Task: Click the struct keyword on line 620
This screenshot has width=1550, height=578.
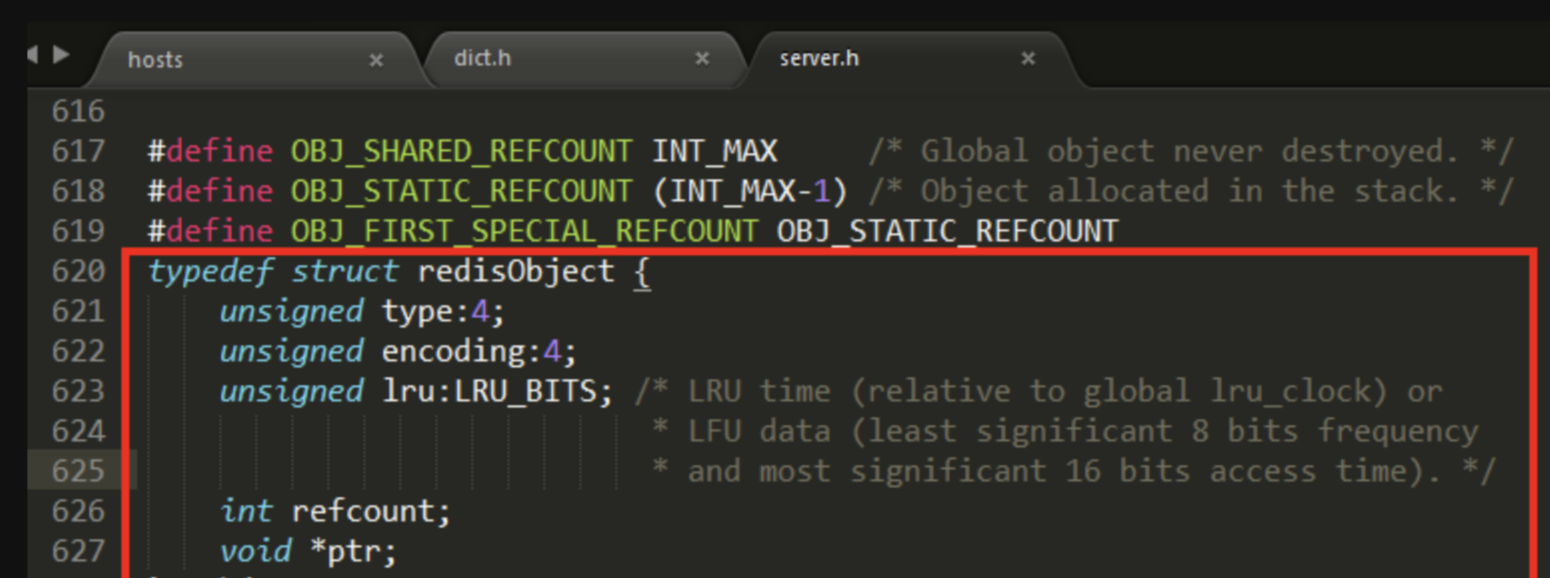Action: (x=345, y=271)
